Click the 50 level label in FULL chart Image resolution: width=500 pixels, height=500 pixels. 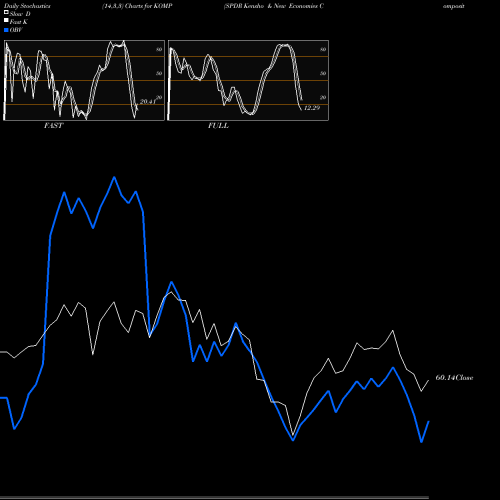coord(323,73)
